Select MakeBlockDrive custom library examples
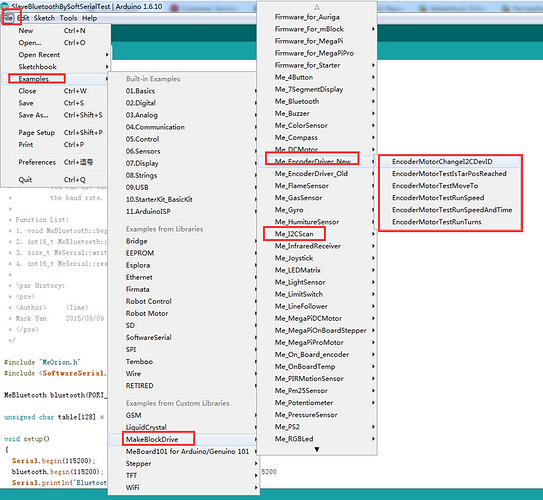543x500 pixels. (x=184, y=439)
